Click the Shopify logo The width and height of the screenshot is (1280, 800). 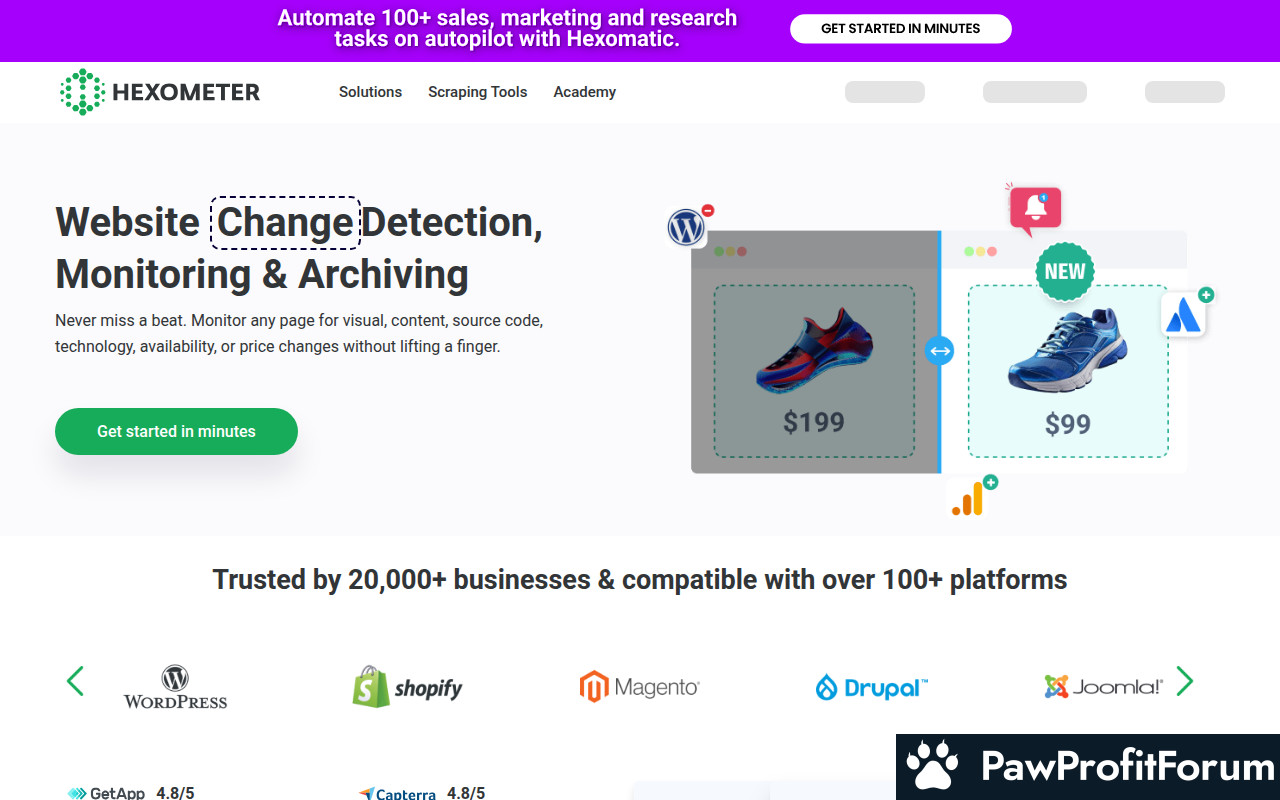click(408, 687)
